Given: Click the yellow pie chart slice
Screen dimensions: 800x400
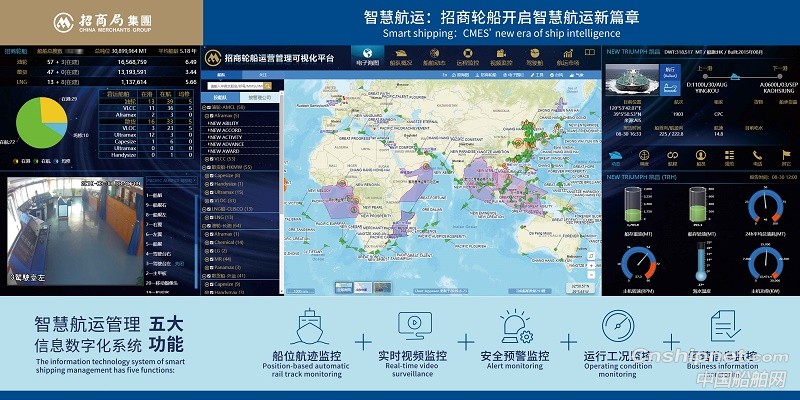Looking at the screenshot, I should 52,109.
